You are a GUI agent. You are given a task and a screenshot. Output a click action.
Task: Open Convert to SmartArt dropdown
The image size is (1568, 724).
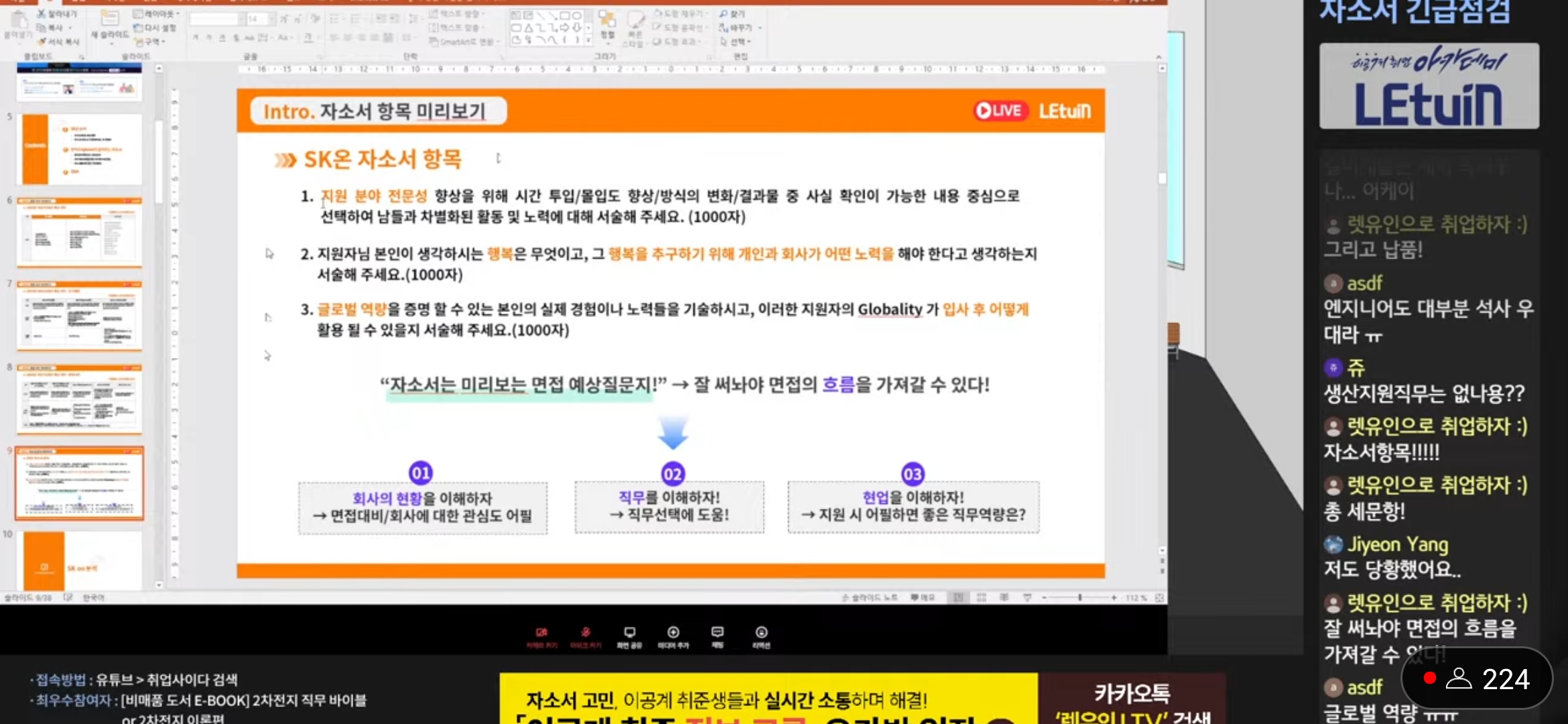tap(465, 42)
